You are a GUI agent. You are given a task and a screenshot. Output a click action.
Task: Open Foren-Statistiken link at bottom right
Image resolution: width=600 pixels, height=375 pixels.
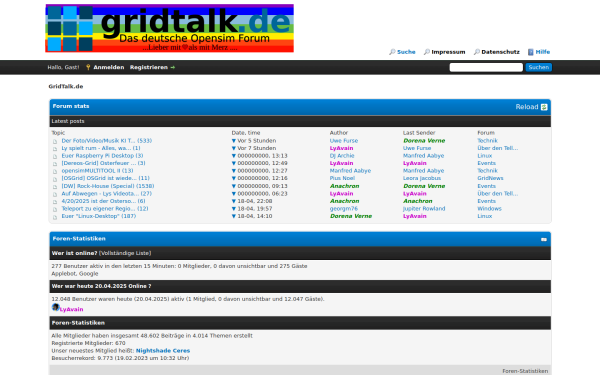[525, 371]
